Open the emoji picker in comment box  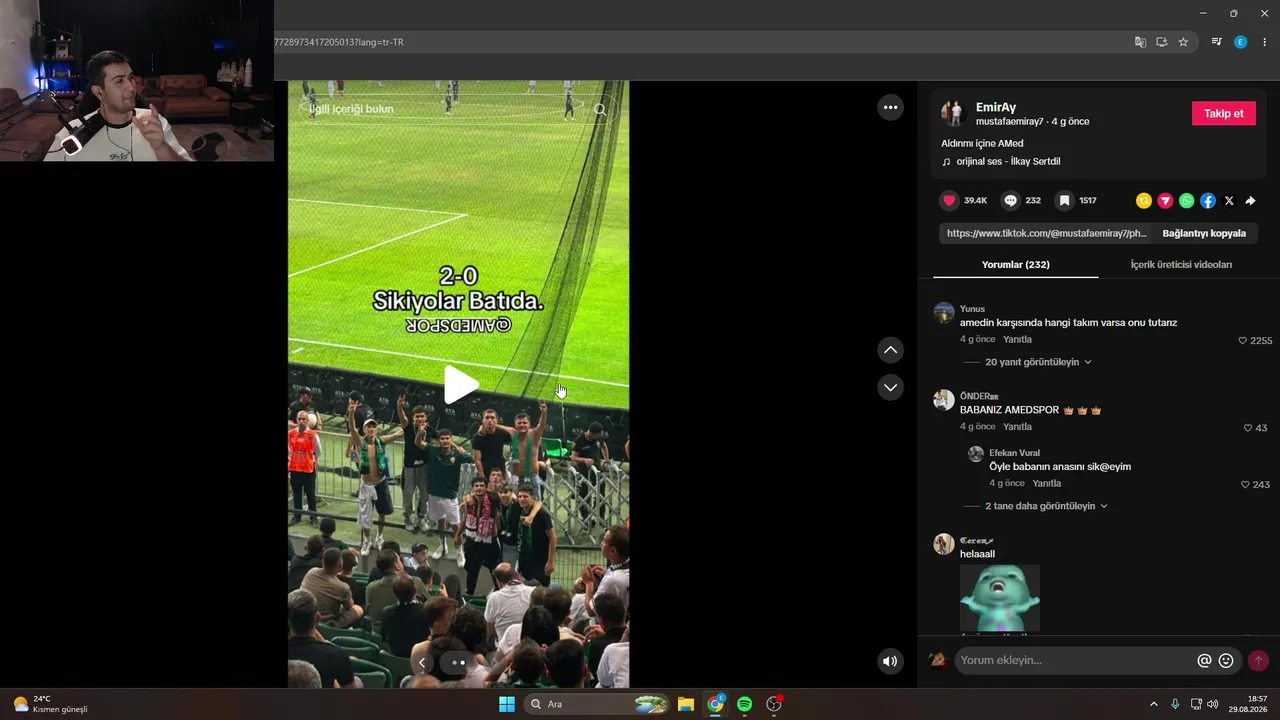[1226, 660]
